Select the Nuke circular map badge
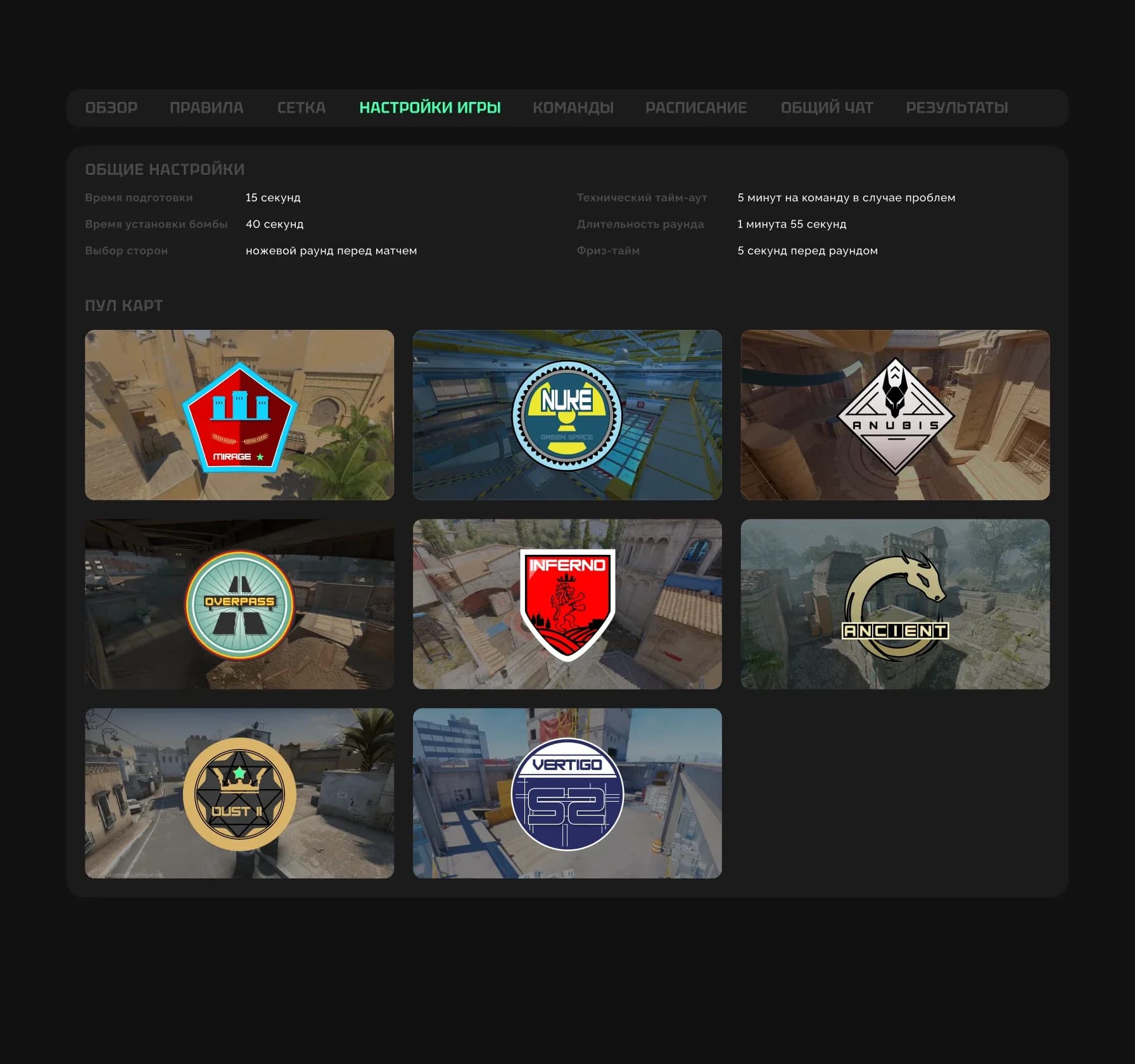This screenshot has height=1064, width=1135. [x=567, y=415]
